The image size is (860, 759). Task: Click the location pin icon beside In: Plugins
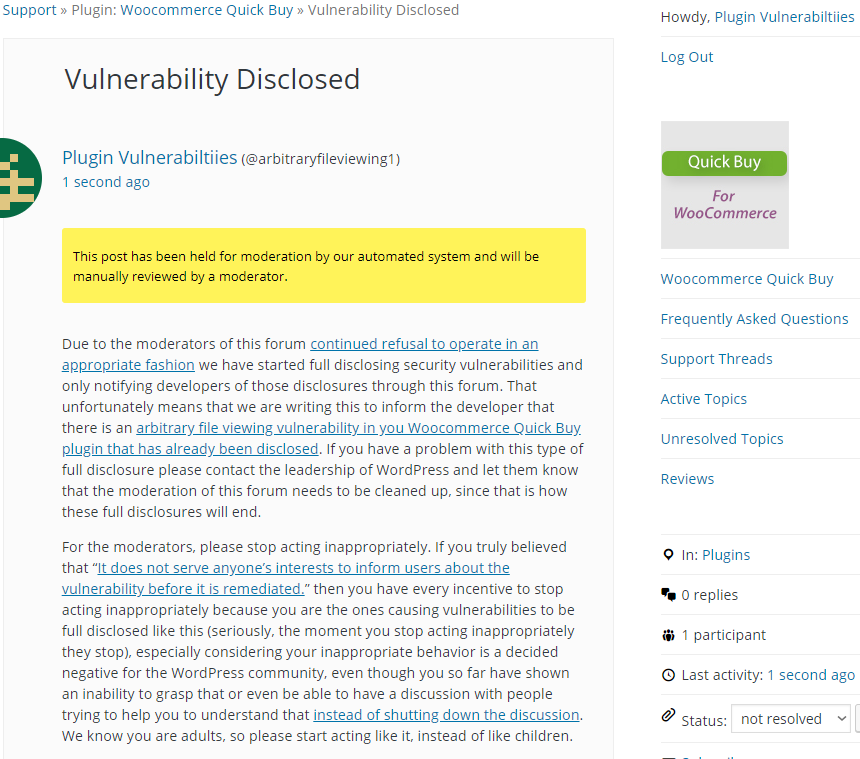668,554
